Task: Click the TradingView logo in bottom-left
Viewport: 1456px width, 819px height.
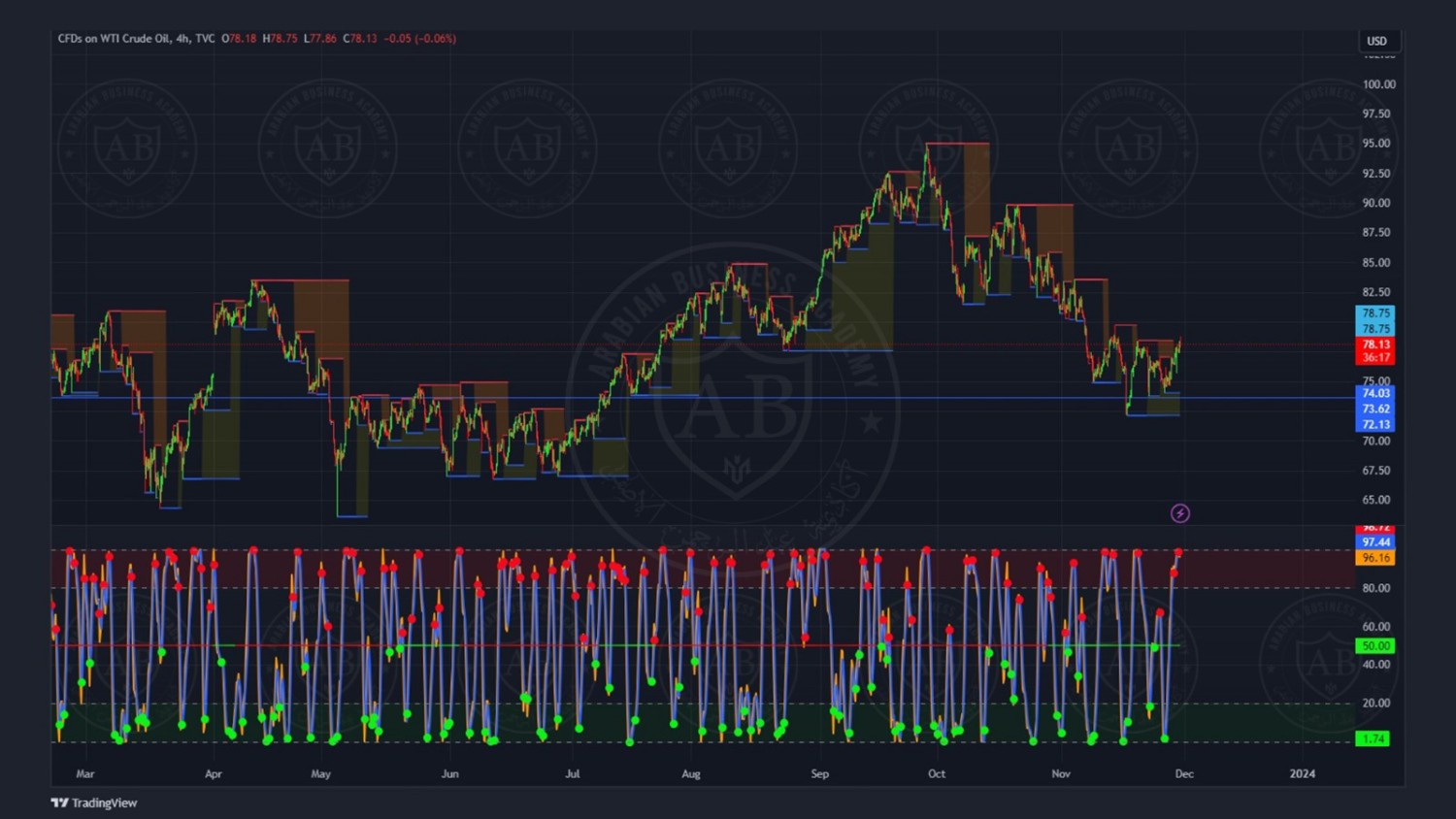Action: pyautogui.click(x=94, y=803)
